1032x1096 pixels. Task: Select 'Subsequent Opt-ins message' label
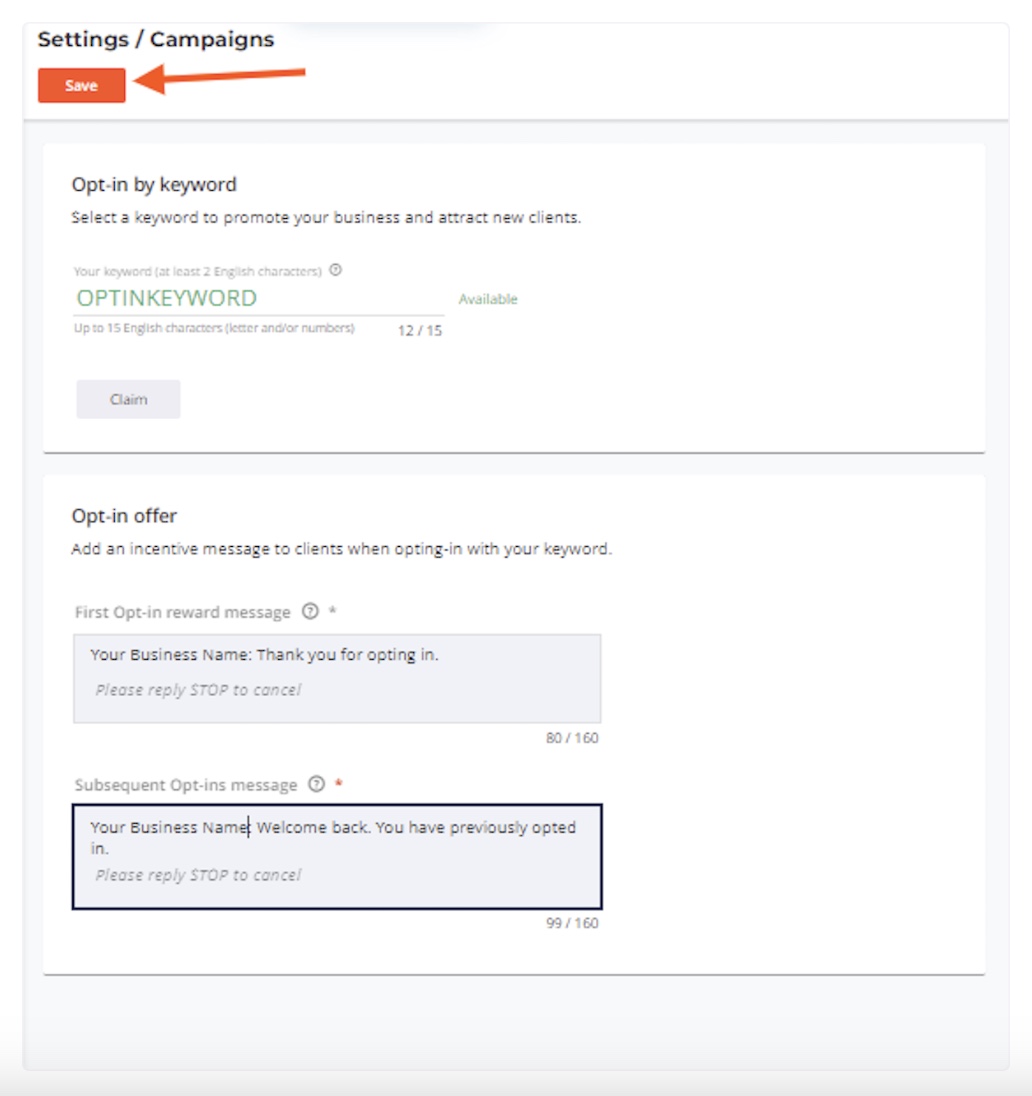click(x=186, y=785)
